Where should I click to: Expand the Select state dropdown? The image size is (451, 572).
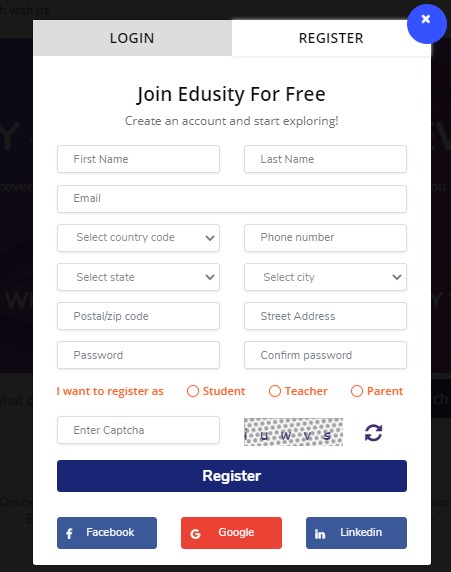[138, 277]
